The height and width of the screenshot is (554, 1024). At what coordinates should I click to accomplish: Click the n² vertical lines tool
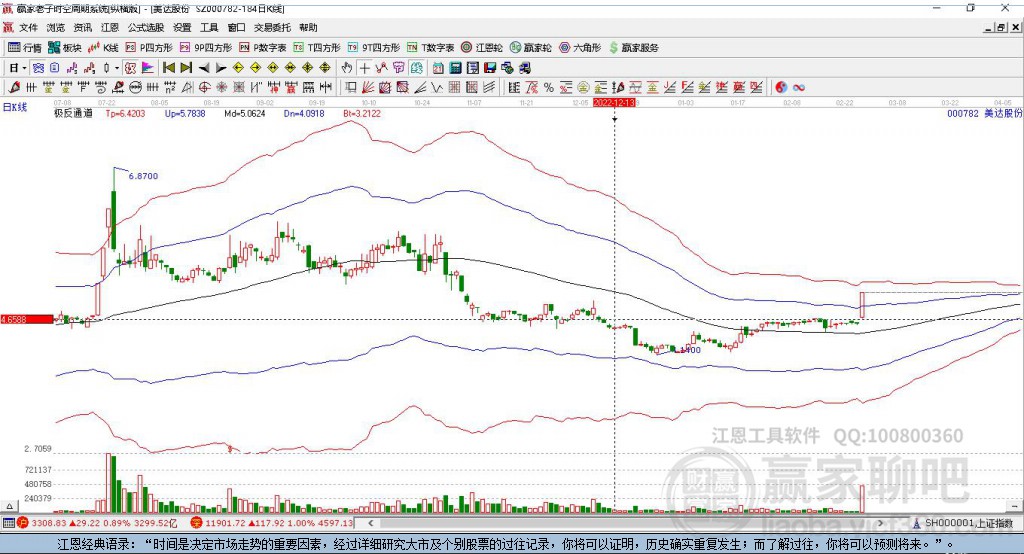tap(170, 88)
